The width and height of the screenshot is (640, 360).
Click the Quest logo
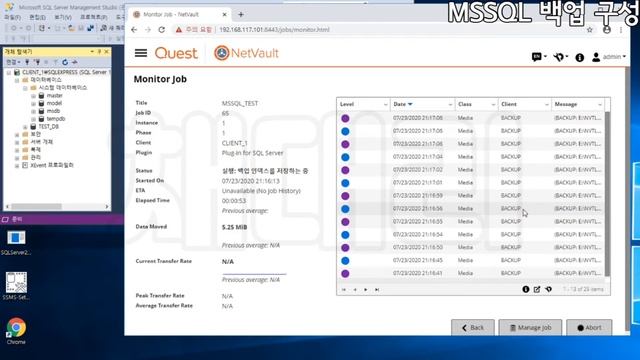[176, 53]
